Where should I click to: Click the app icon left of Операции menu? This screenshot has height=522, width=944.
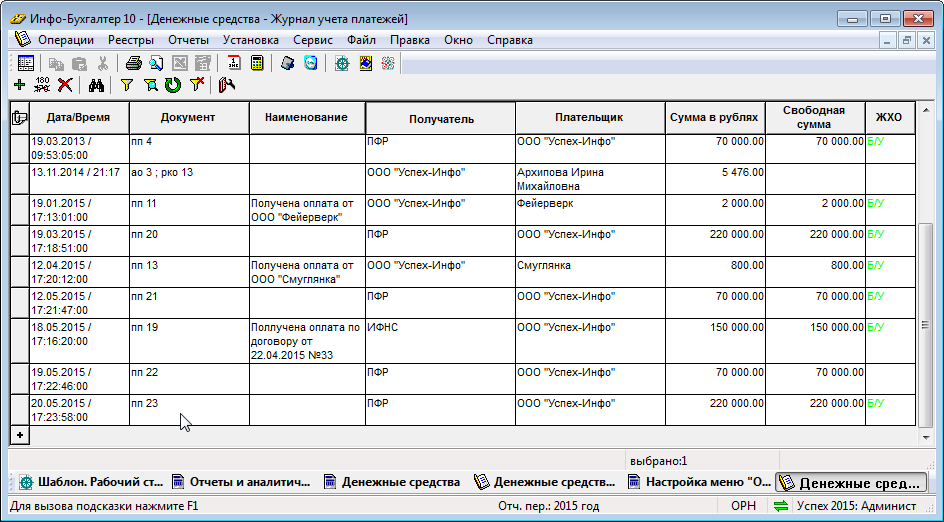pyautogui.click(x=22, y=39)
